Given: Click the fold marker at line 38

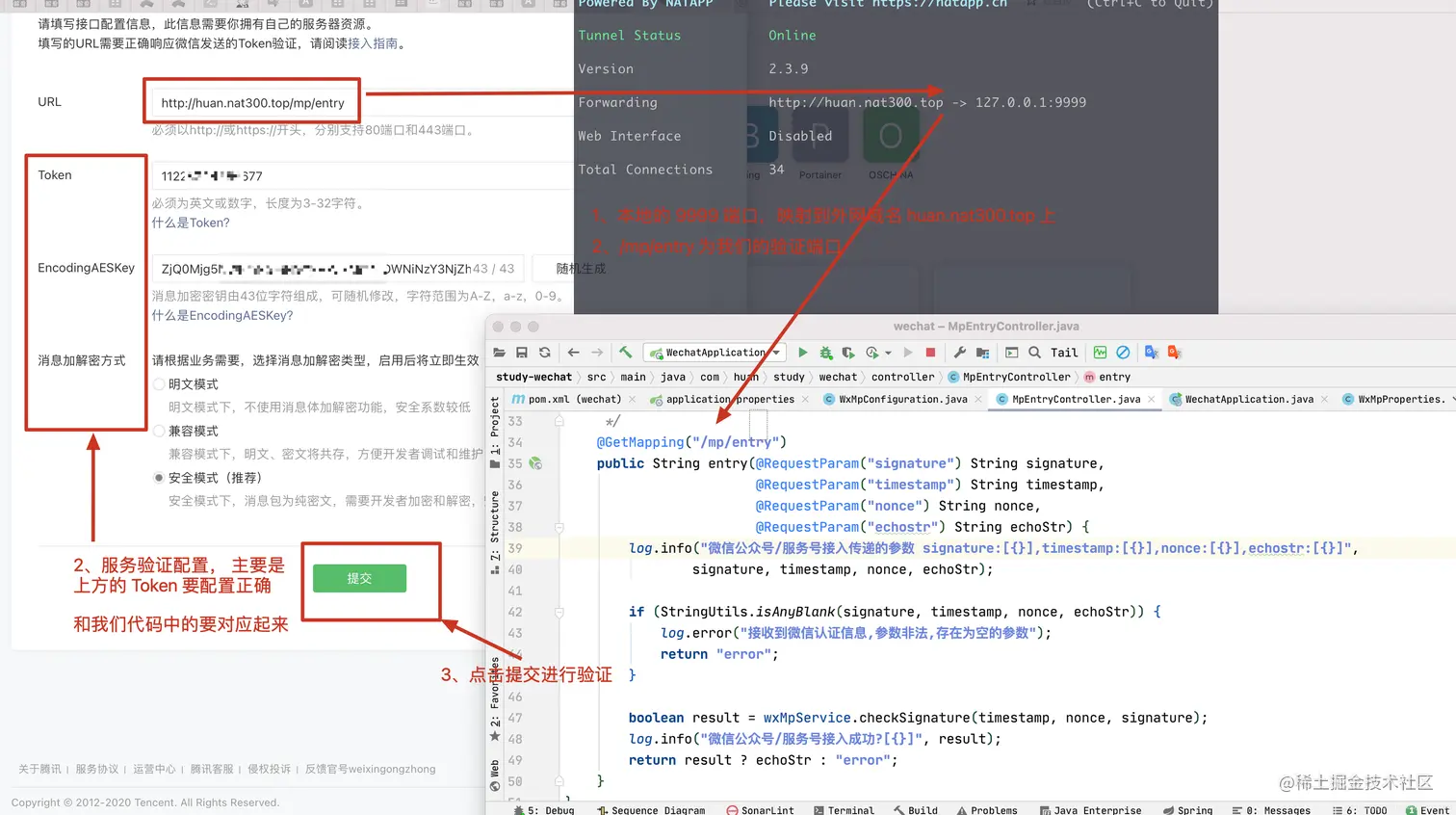Looking at the screenshot, I should 559,527.
